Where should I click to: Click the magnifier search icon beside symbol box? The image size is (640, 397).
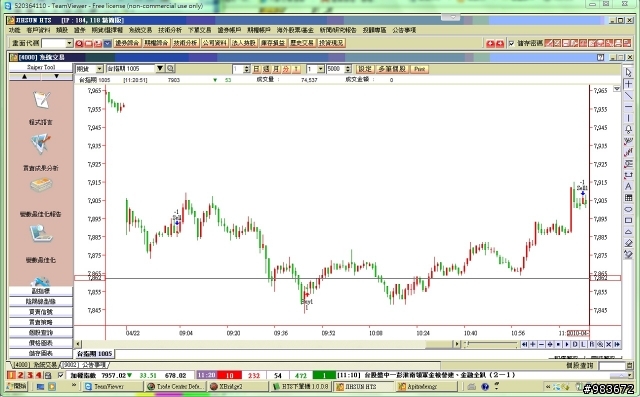point(170,69)
